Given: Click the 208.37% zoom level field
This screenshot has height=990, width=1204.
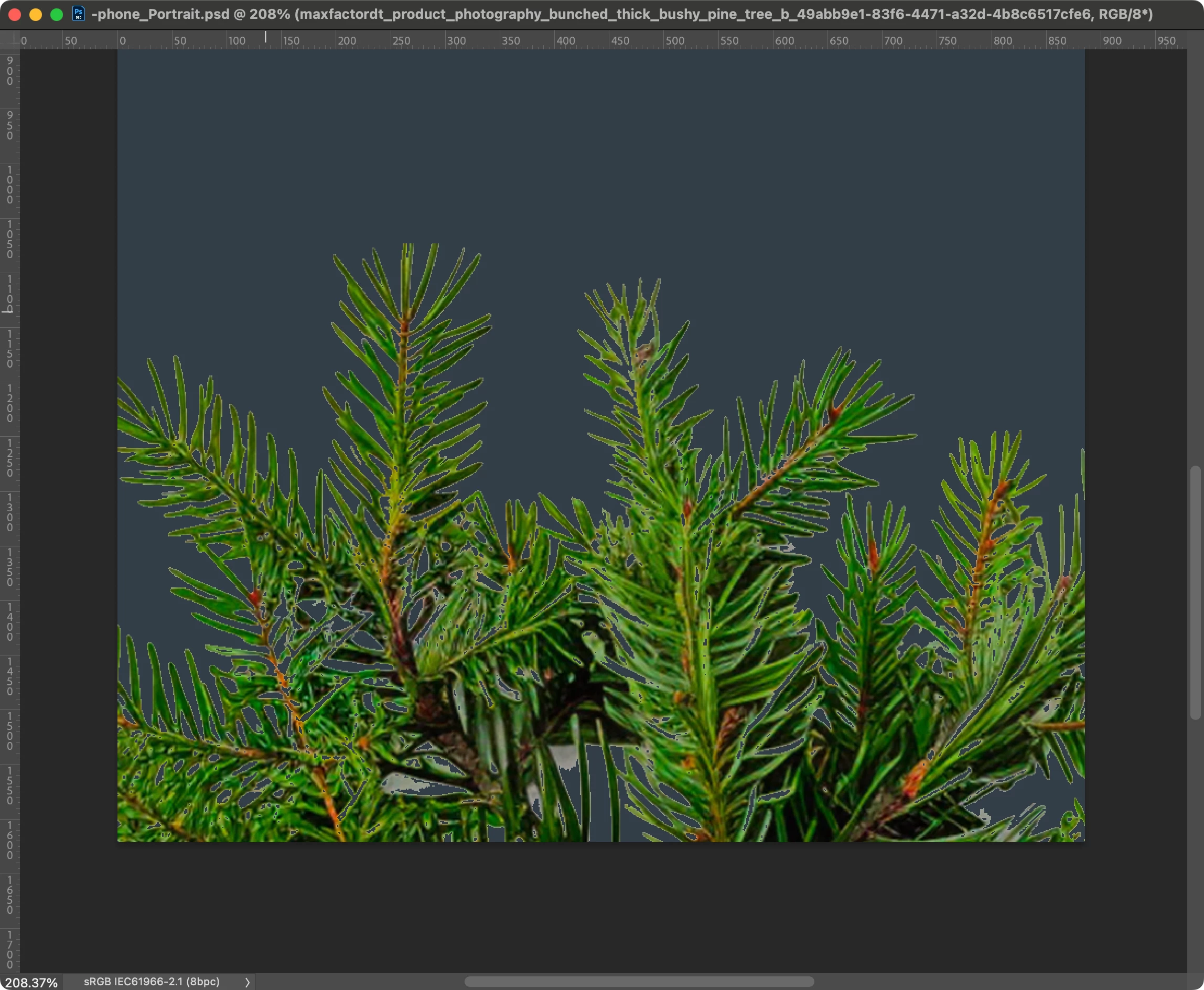Looking at the screenshot, I should click(31, 982).
